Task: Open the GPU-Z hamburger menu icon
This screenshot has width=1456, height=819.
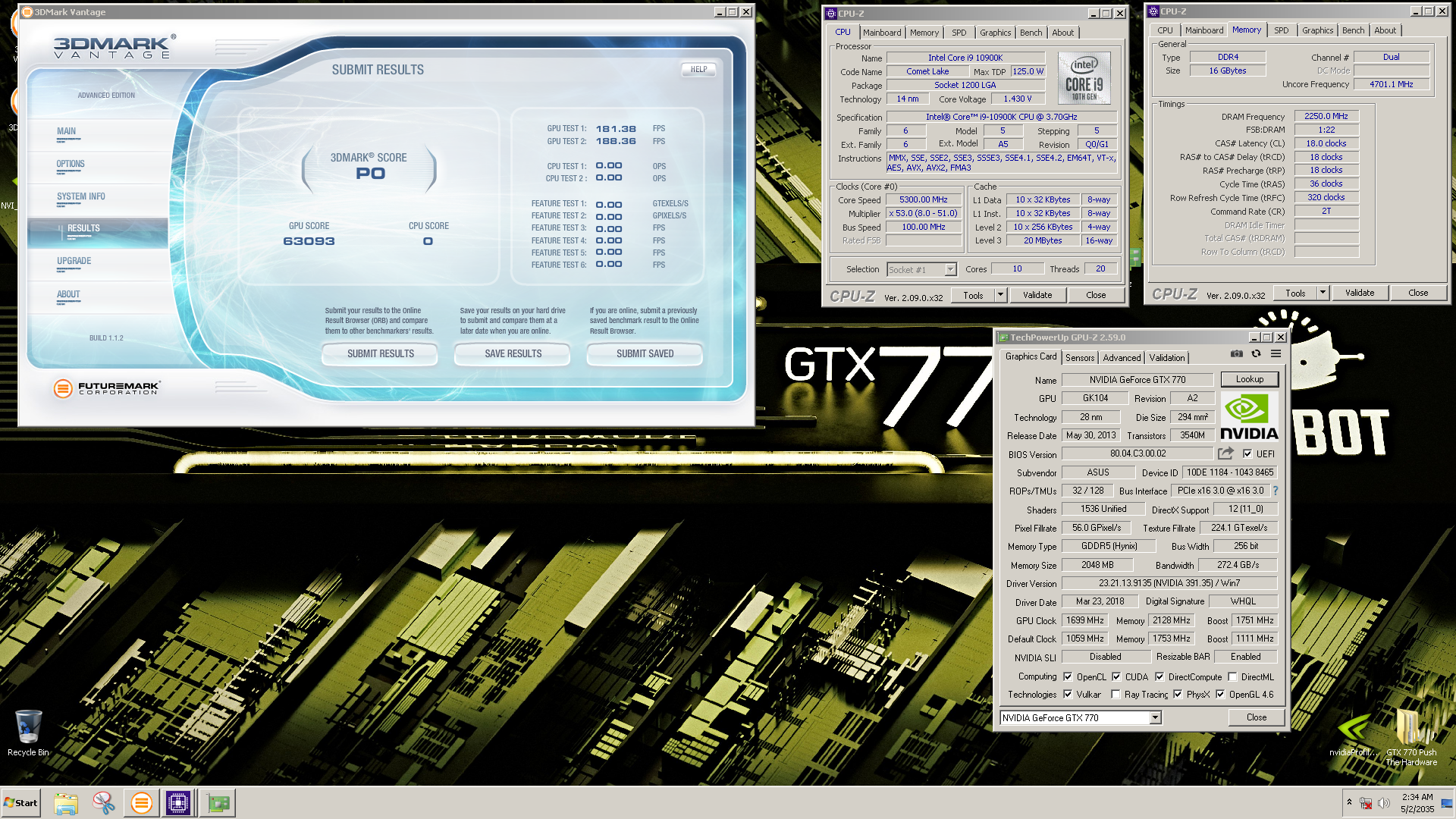Action: pos(1276,354)
